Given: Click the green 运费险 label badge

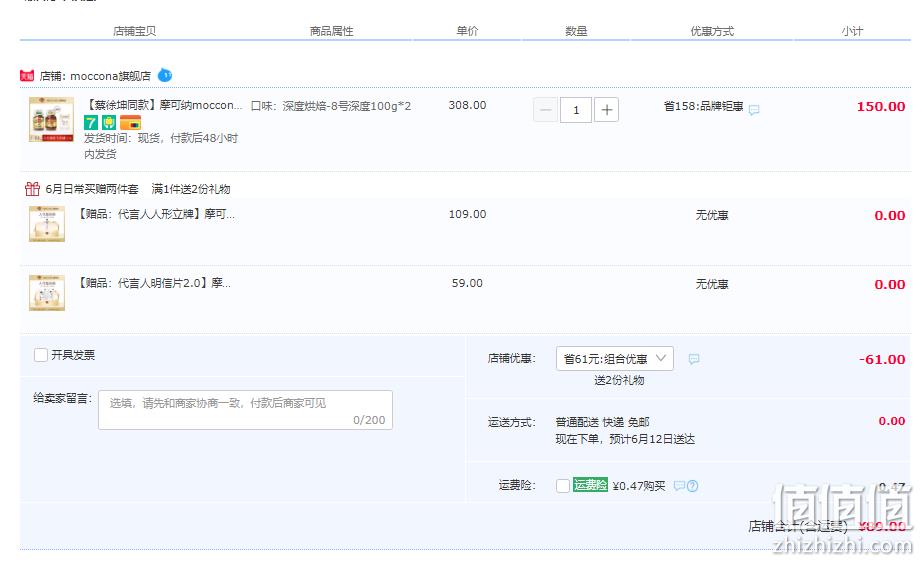Looking at the screenshot, I should tap(590, 485).
